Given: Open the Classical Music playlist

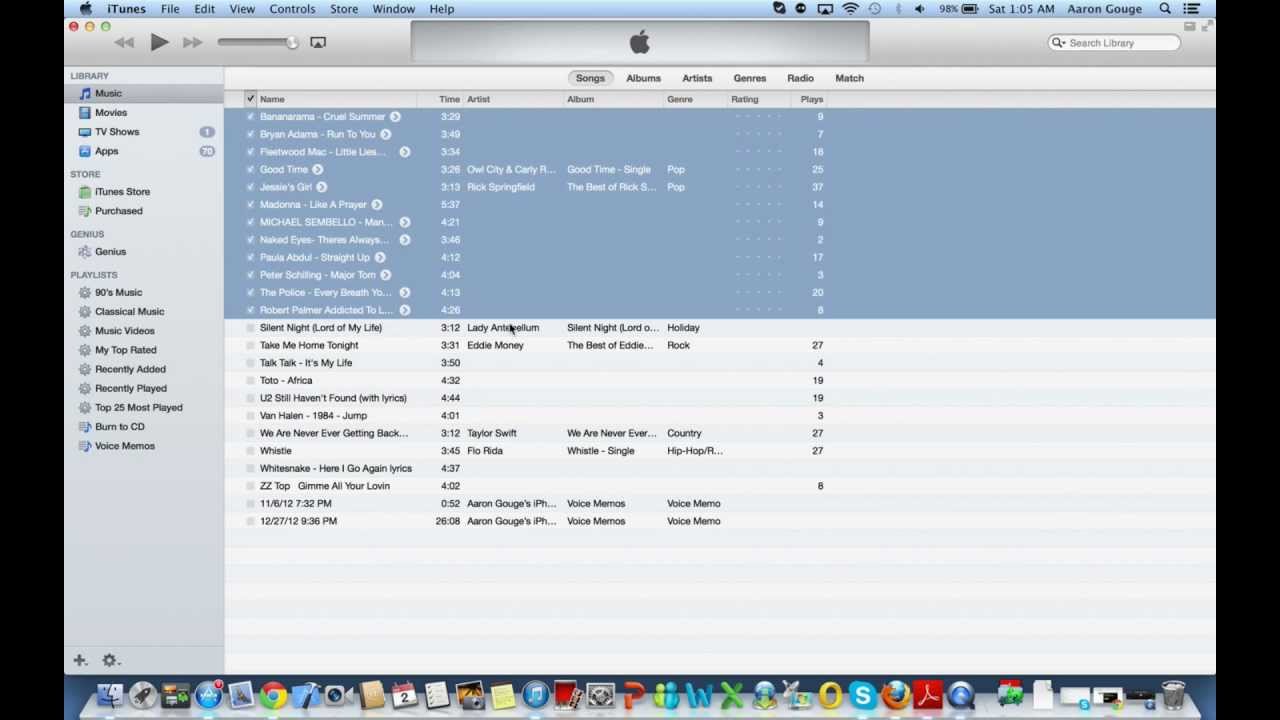Looking at the screenshot, I should pyautogui.click(x=144, y=311).
